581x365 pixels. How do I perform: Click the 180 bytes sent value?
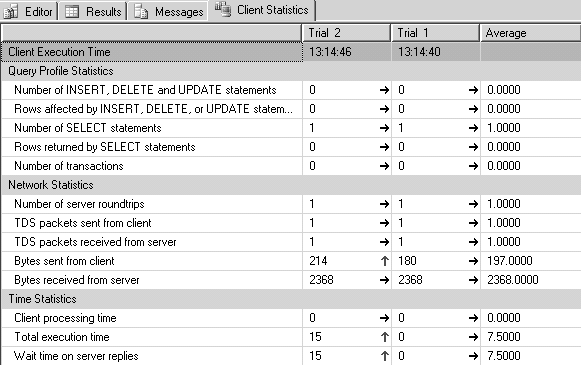pos(407,261)
